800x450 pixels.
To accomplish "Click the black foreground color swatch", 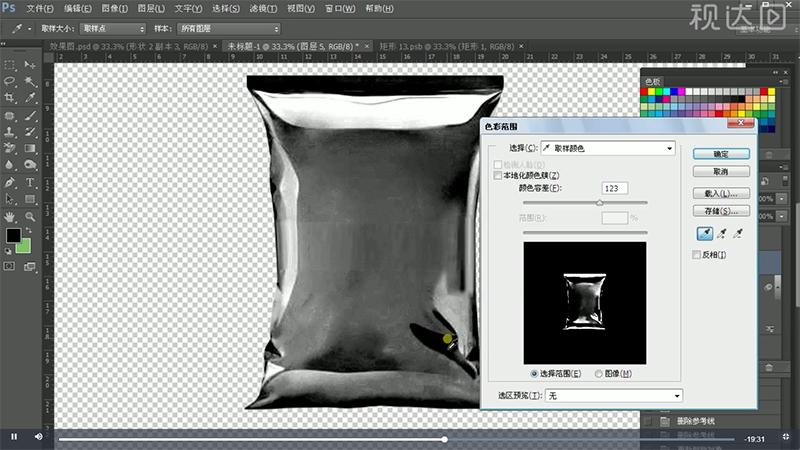I will (x=13, y=236).
